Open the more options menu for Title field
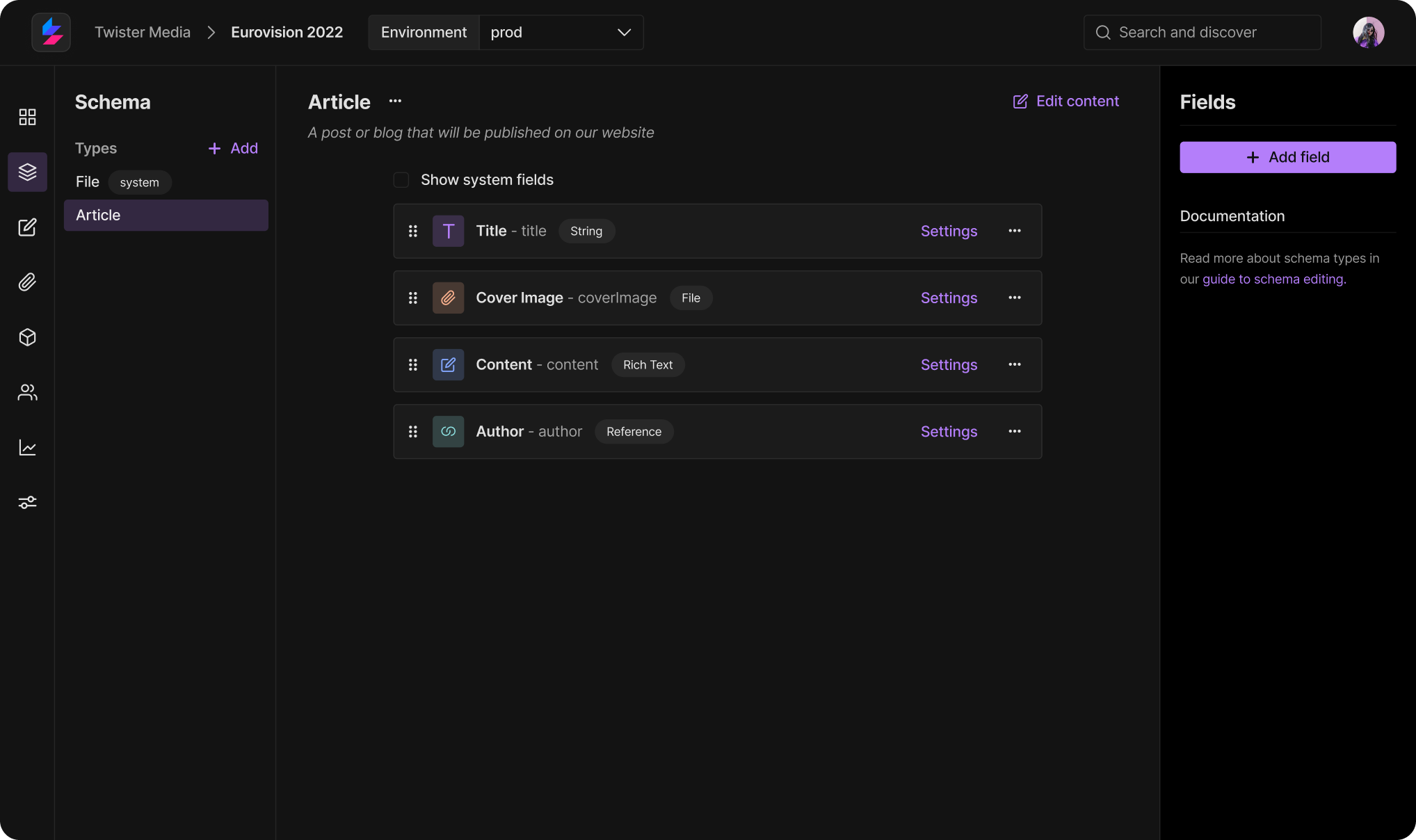This screenshot has width=1416, height=840. pos(1015,231)
